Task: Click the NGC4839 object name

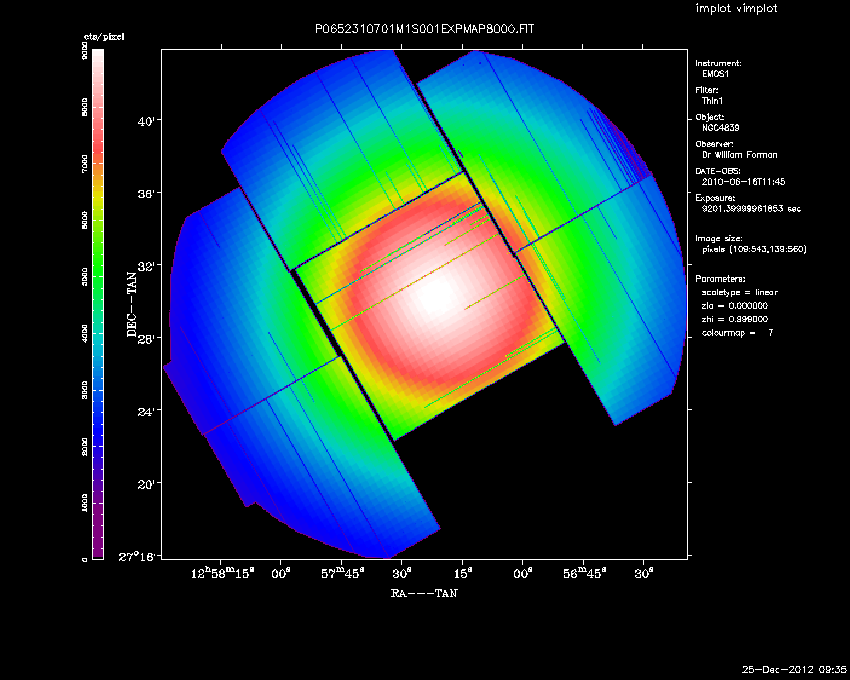Action: pos(720,128)
